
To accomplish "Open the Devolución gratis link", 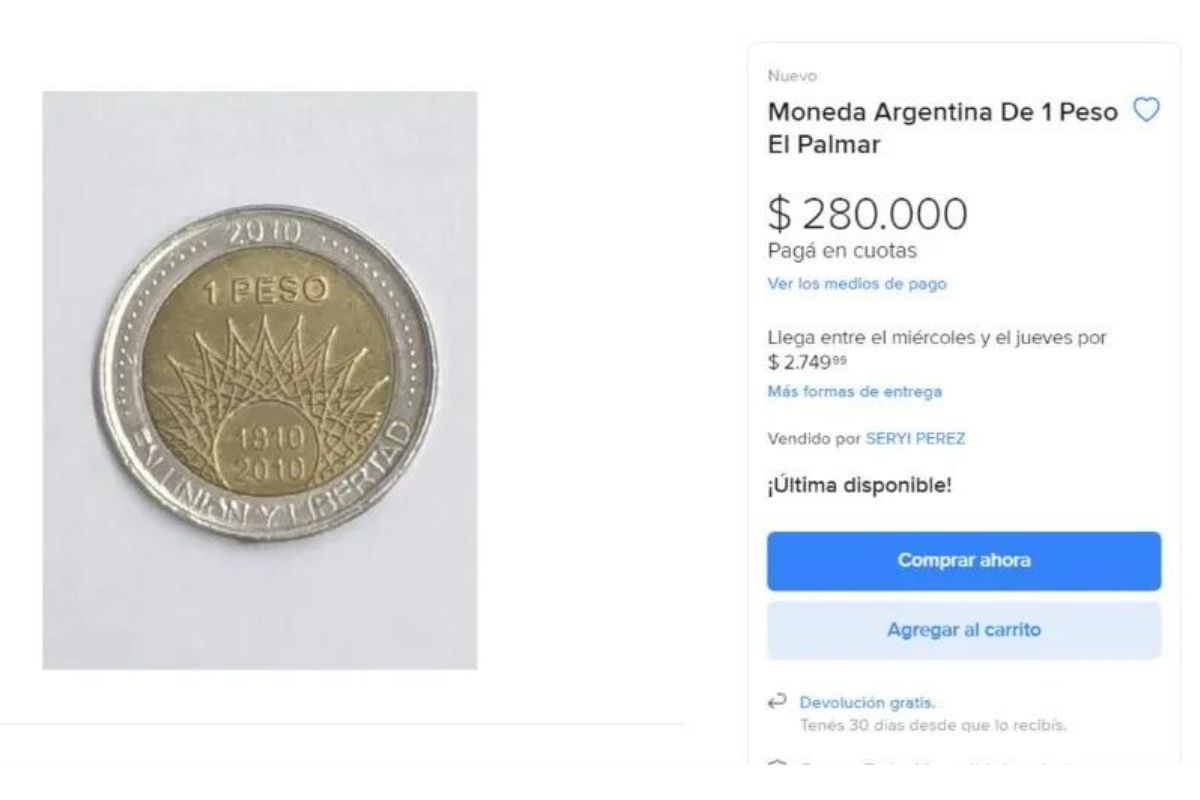I will 868,702.
